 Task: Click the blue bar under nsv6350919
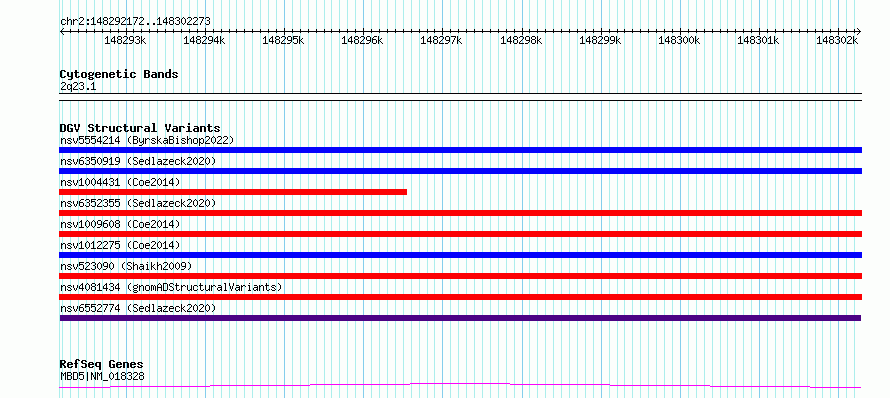pyautogui.click(x=460, y=171)
